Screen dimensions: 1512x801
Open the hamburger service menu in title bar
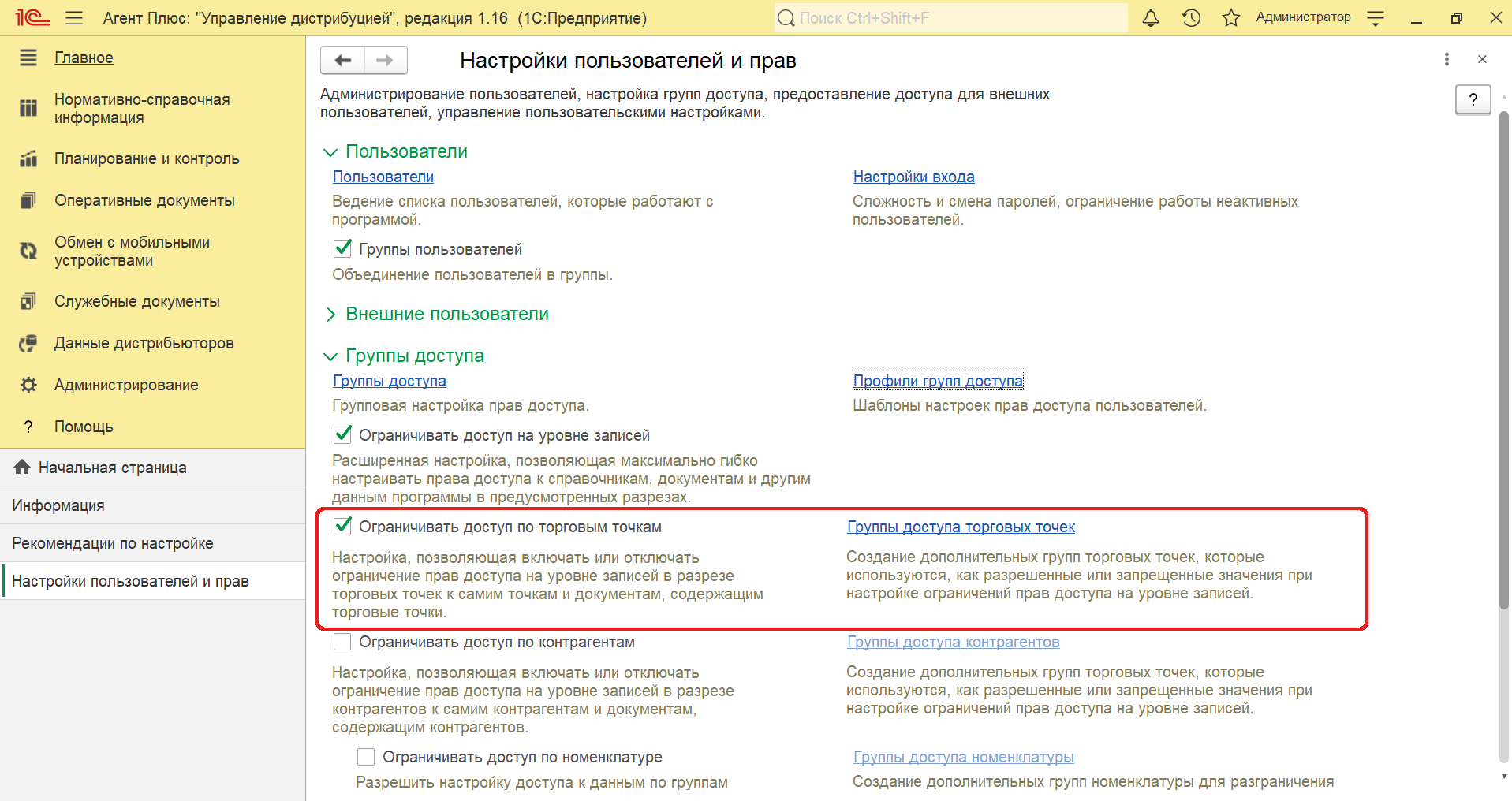(74, 17)
